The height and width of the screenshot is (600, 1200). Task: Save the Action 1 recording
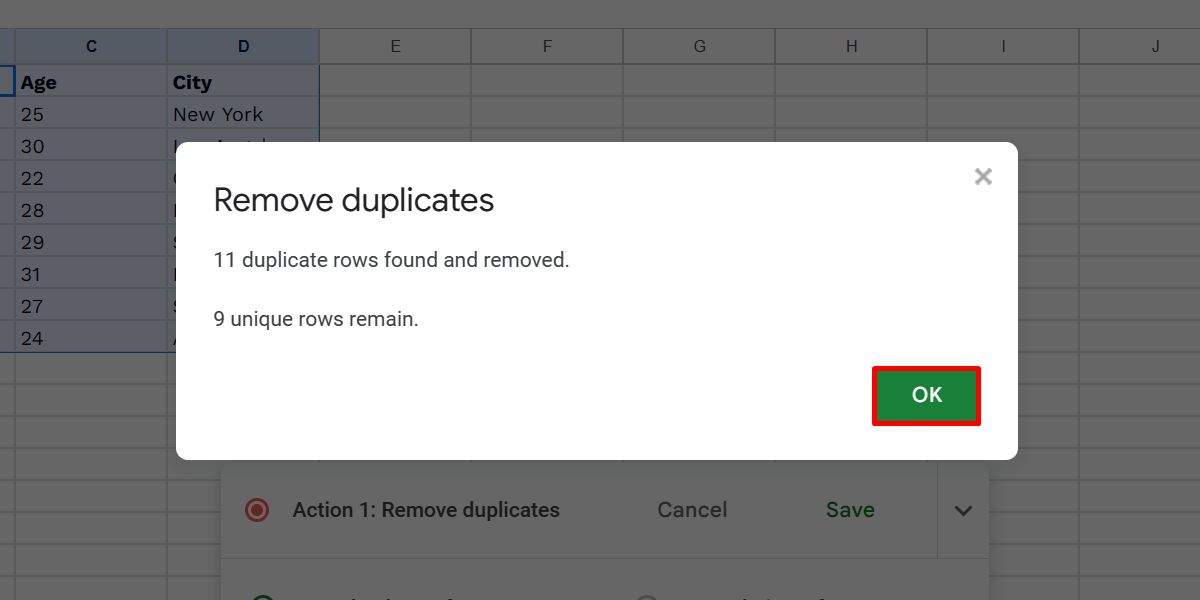point(849,510)
